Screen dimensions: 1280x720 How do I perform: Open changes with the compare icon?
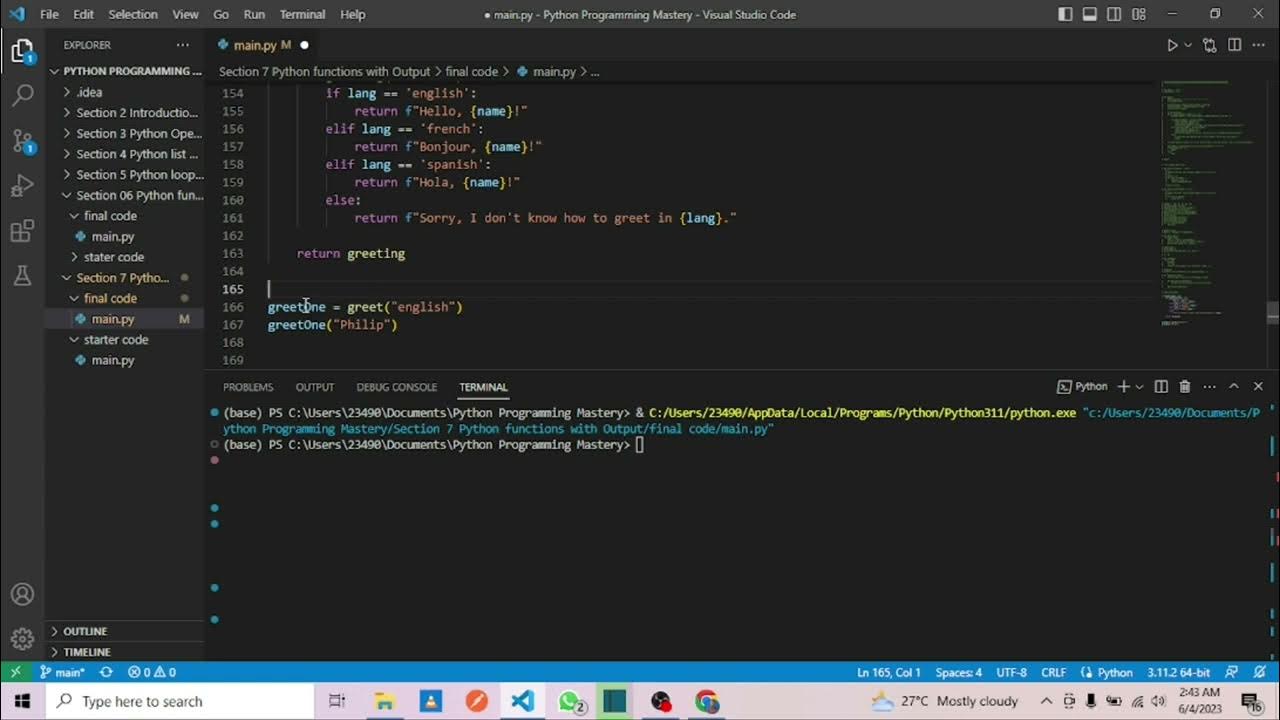(x=1210, y=45)
